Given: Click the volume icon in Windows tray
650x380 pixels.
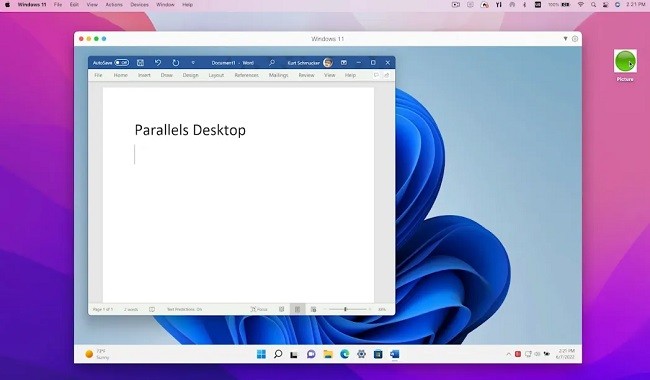Looking at the screenshot, I should (x=537, y=354).
